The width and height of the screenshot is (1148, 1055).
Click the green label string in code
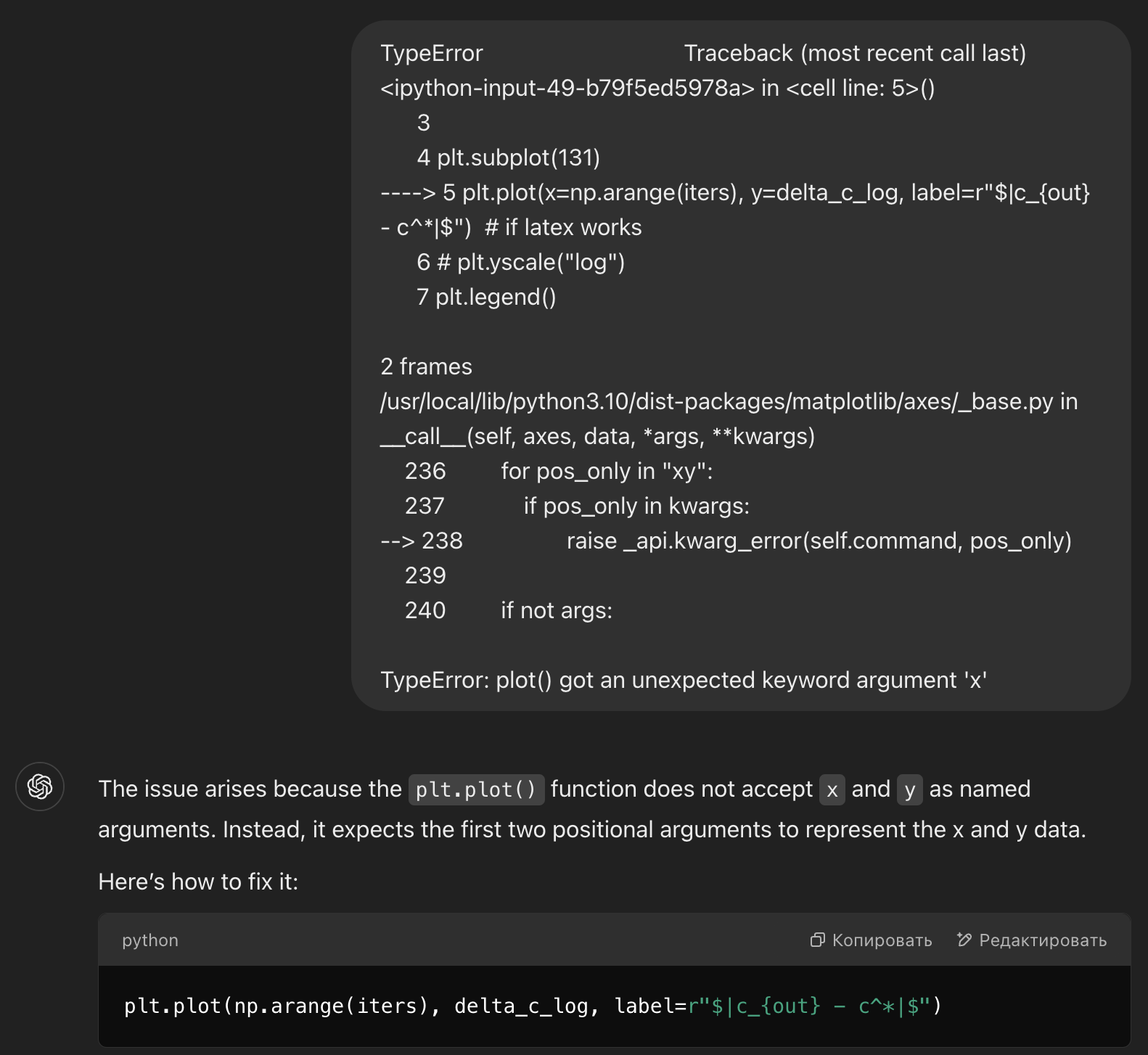click(809, 1006)
